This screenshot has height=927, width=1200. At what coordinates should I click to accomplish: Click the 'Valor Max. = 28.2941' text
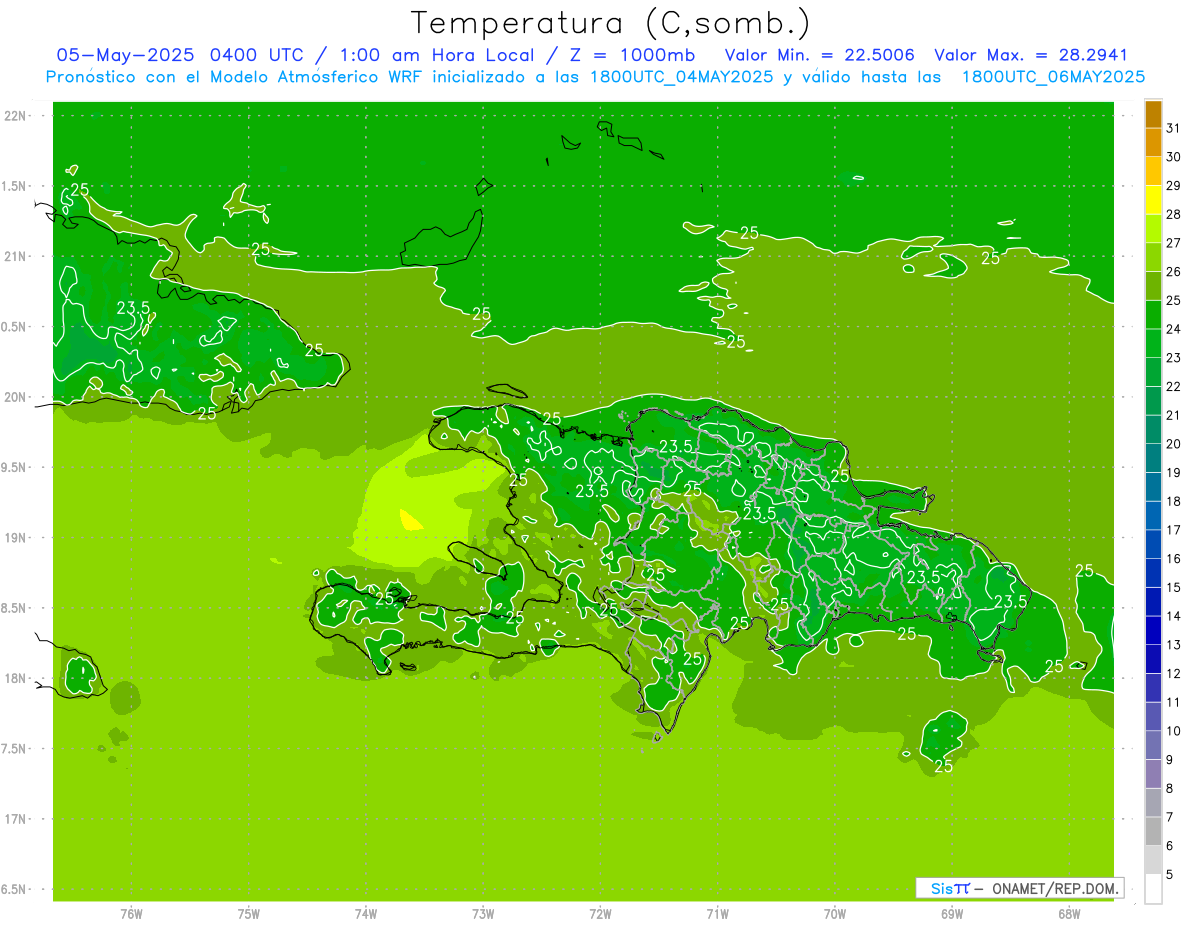(x=1030, y=55)
